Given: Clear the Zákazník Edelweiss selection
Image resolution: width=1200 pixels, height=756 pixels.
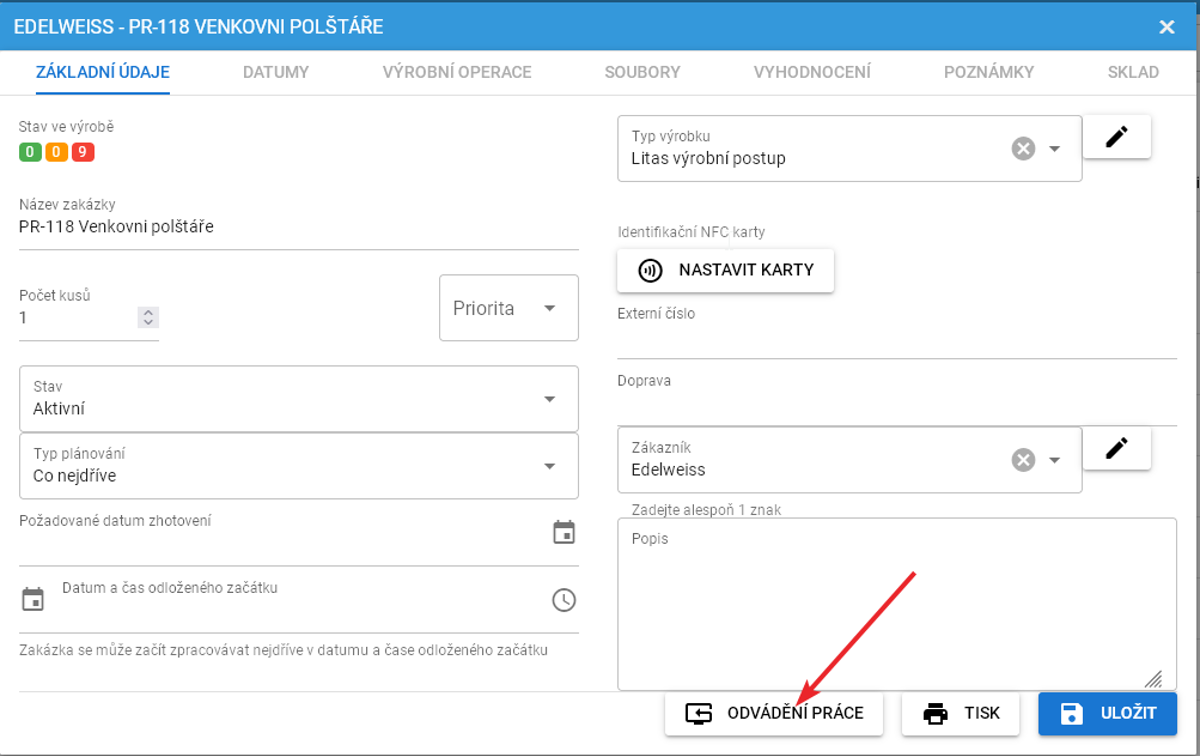Looking at the screenshot, I should 1022,460.
